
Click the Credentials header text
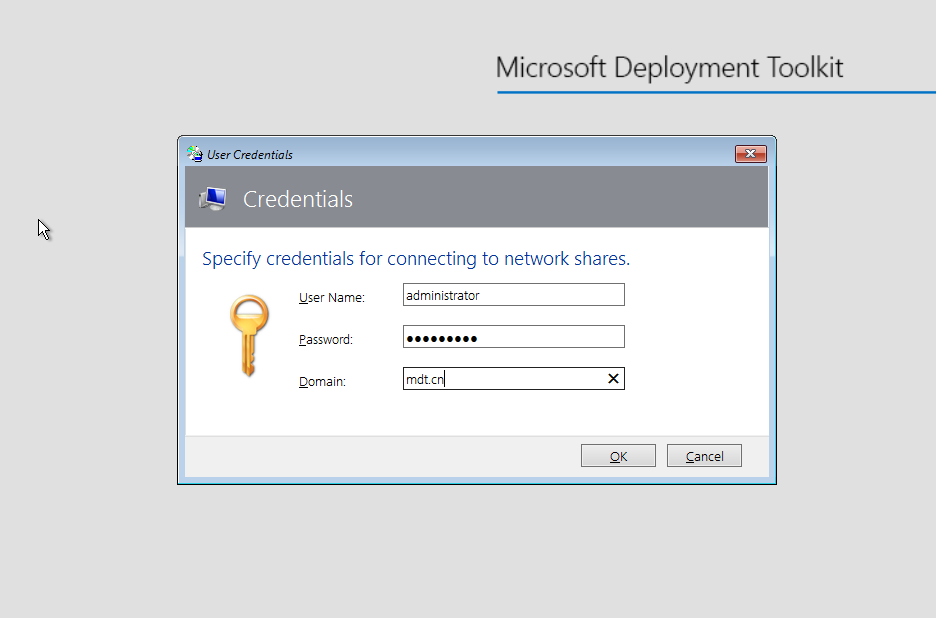coord(298,199)
